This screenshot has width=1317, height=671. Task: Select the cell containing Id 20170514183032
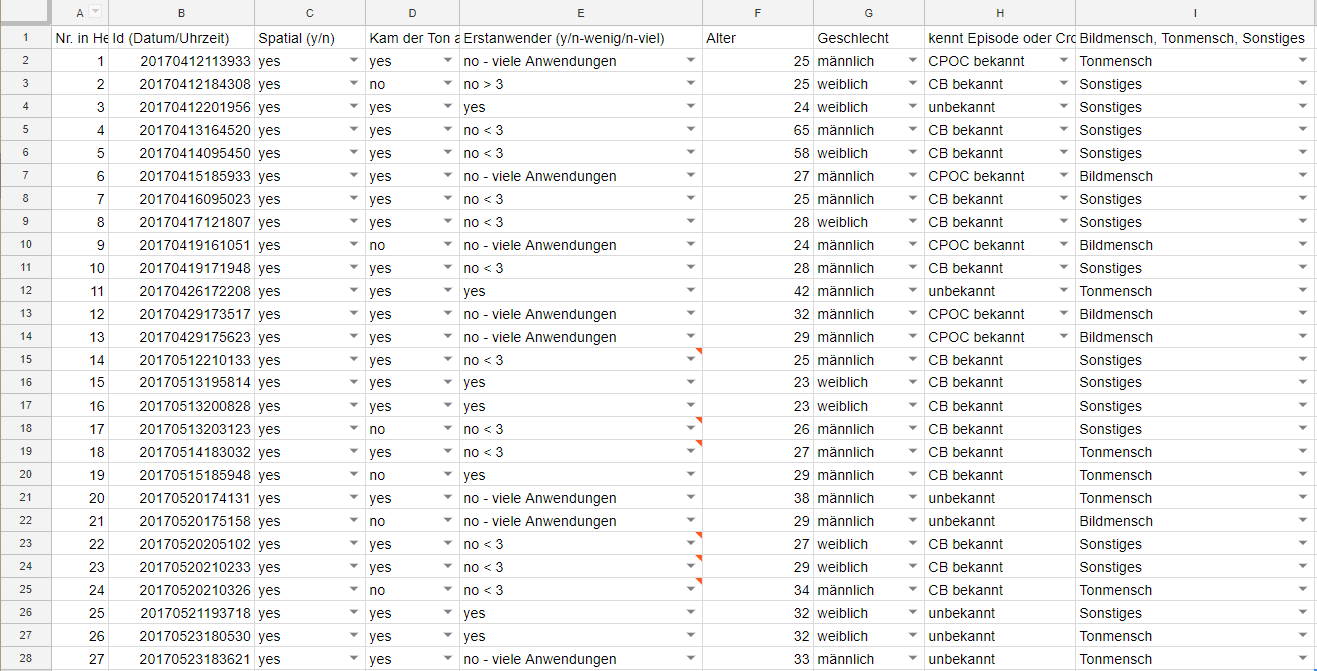(x=181, y=452)
